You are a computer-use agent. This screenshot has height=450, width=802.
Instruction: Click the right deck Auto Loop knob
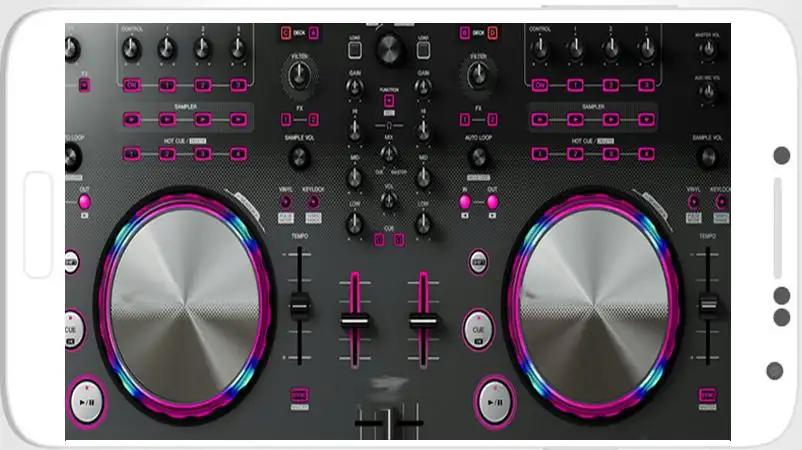(x=478, y=158)
